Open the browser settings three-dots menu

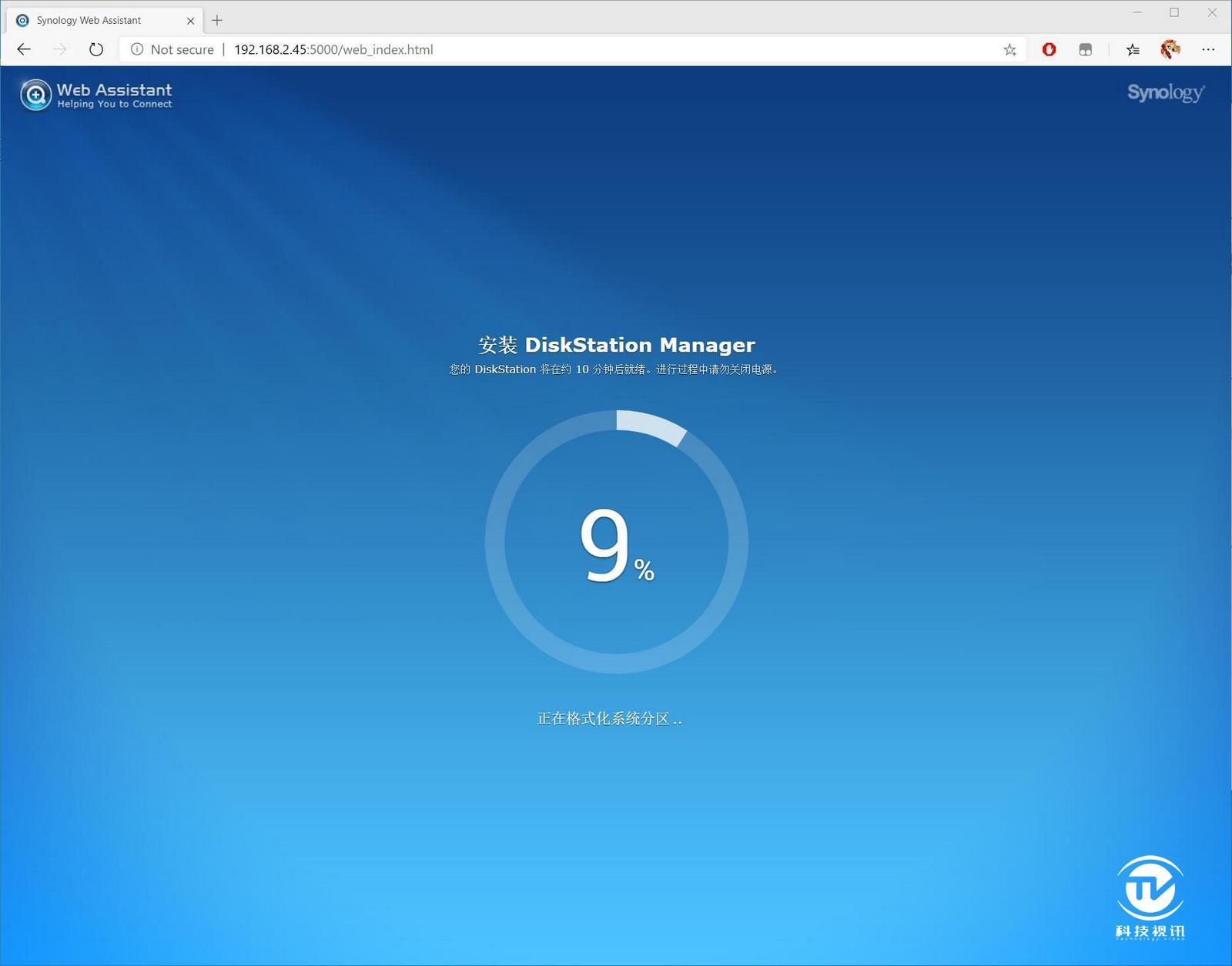1208,49
